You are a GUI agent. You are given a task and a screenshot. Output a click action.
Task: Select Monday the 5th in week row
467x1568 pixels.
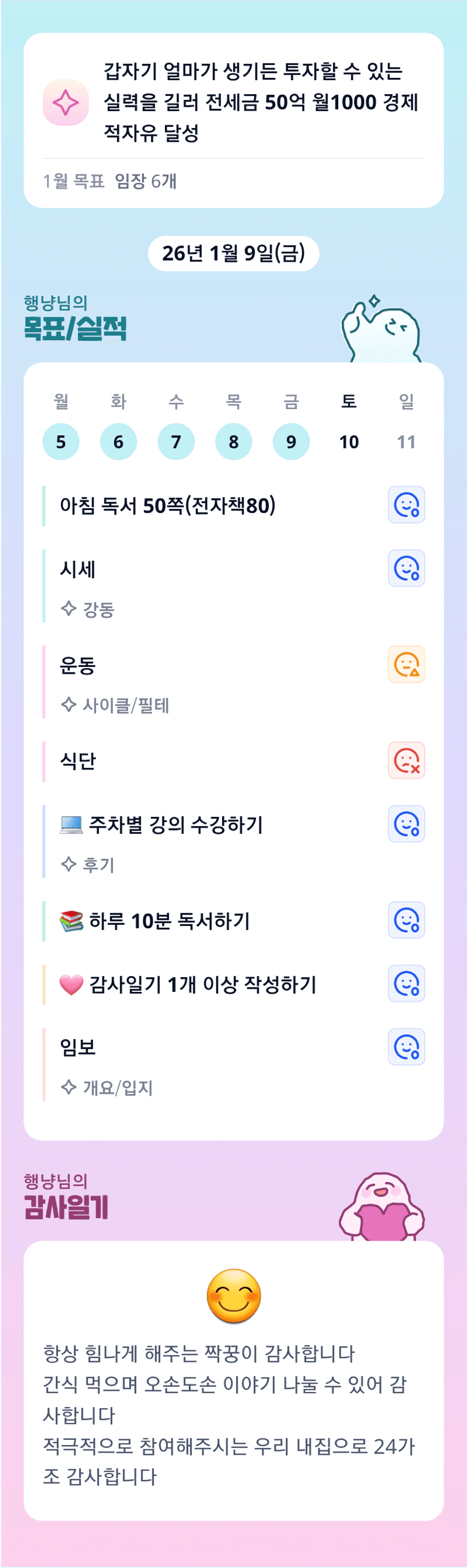[x=61, y=441]
